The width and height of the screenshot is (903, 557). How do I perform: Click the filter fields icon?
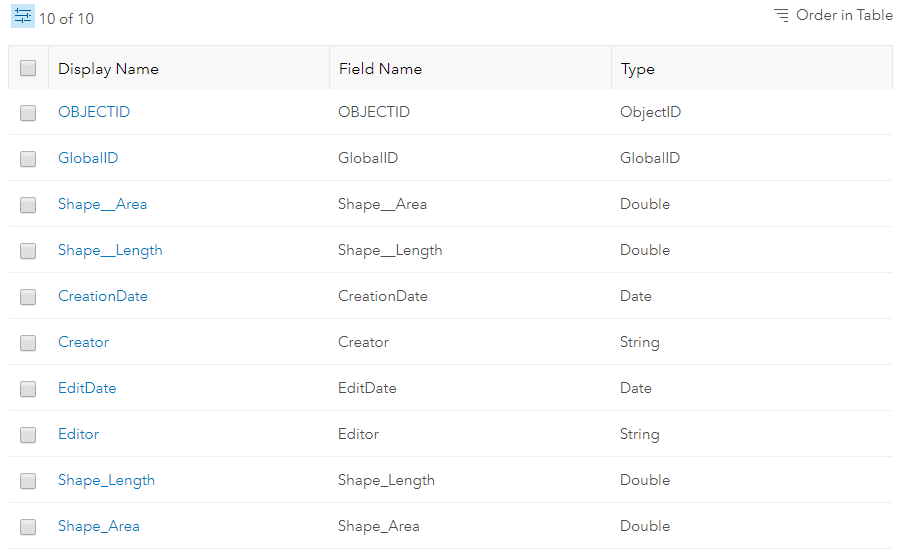pyautogui.click(x=23, y=16)
